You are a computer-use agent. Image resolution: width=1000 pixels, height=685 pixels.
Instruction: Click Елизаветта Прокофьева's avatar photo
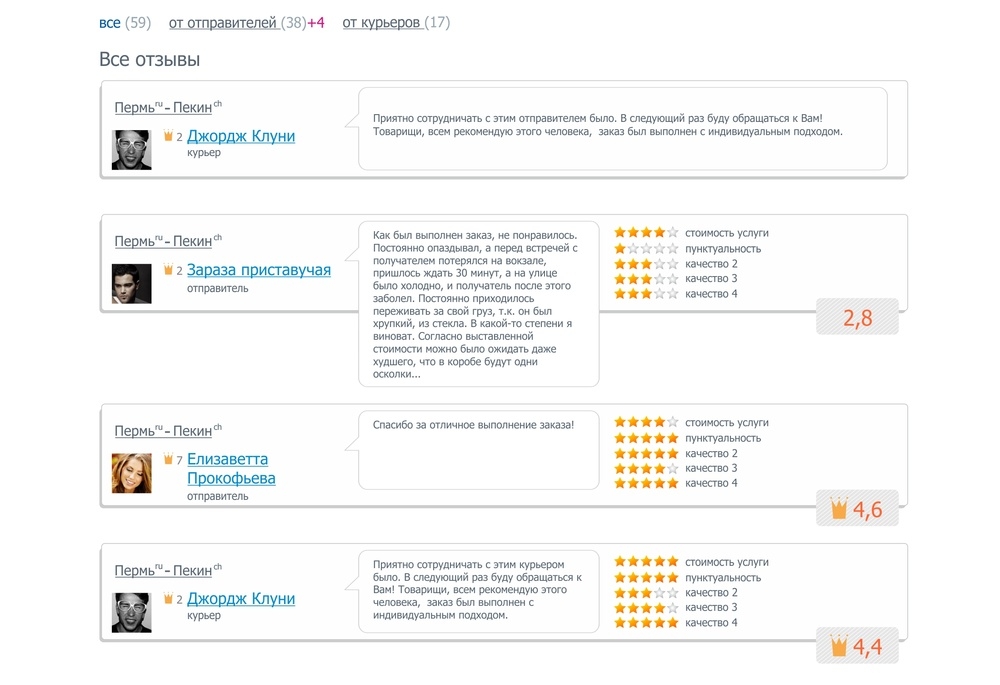[x=131, y=473]
